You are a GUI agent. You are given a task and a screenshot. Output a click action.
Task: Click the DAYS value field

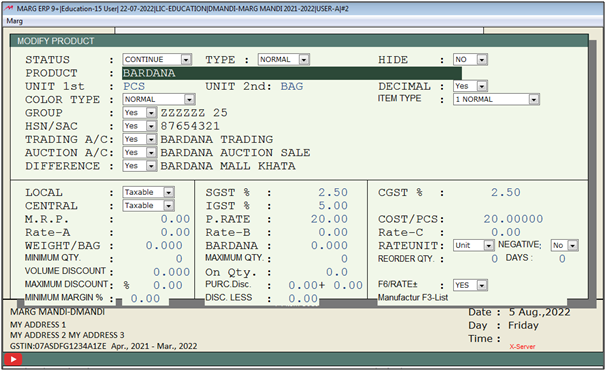tap(562, 259)
